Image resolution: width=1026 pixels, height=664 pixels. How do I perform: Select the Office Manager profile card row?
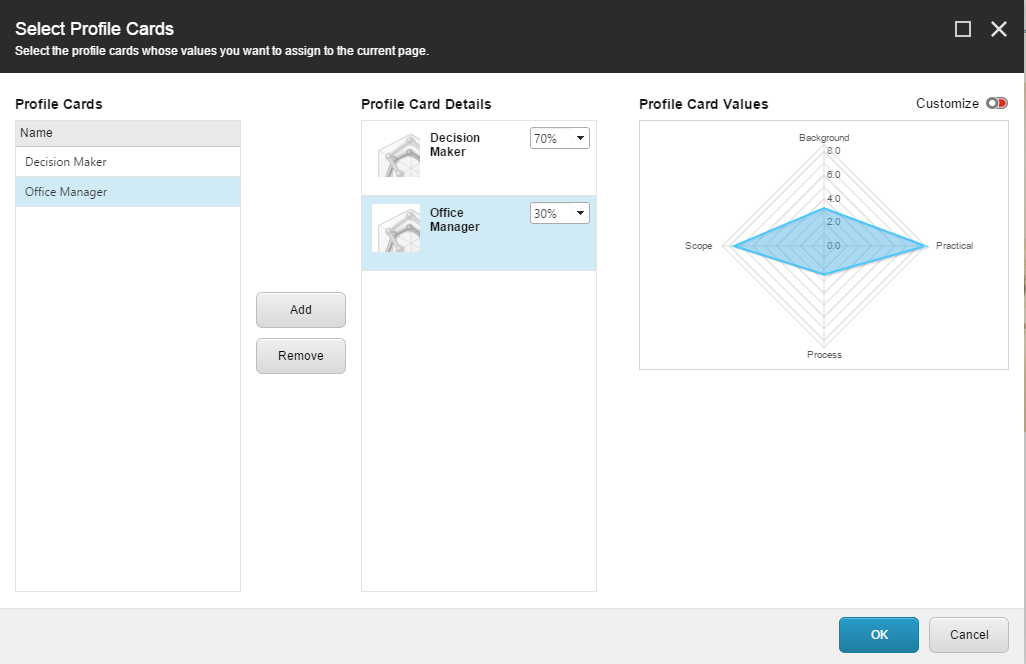127,191
